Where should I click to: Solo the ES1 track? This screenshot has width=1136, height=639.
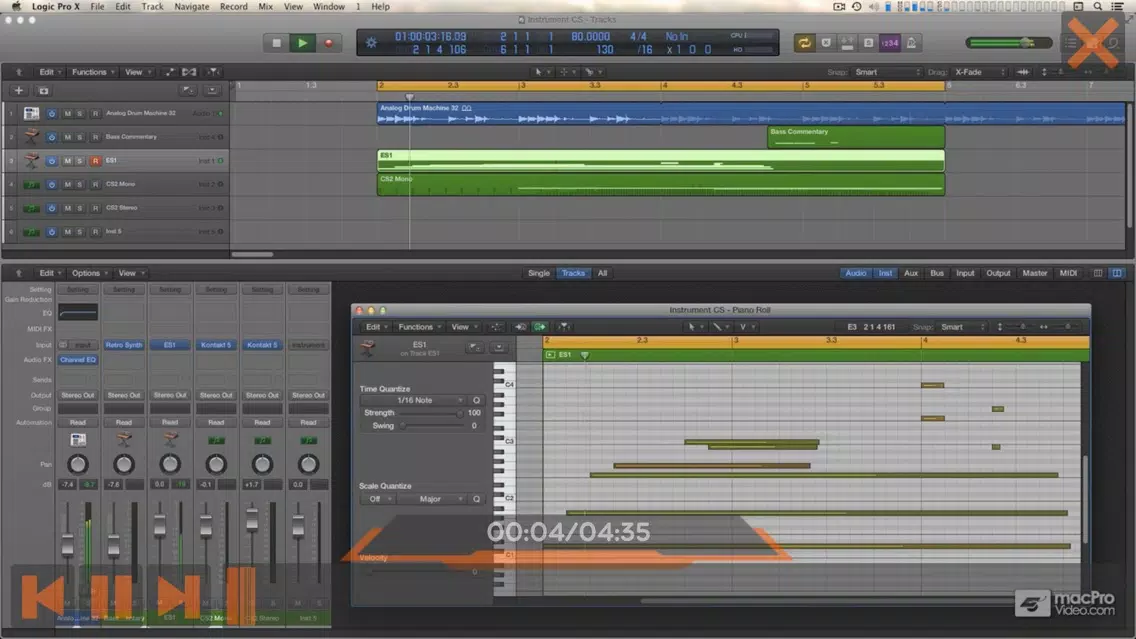(x=80, y=161)
